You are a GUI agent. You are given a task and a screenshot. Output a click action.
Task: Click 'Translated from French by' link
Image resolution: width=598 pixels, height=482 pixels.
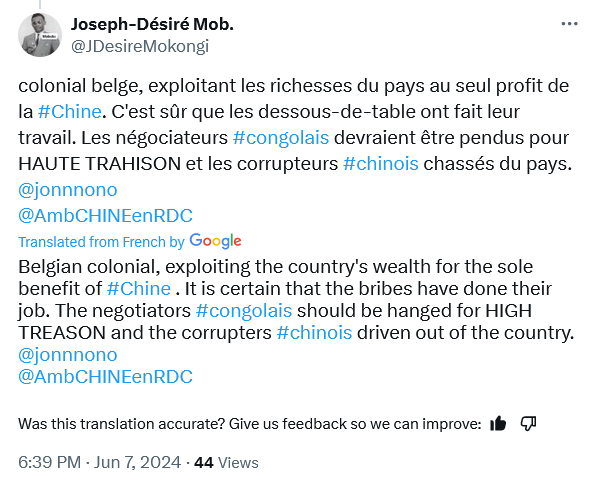[x=101, y=242]
